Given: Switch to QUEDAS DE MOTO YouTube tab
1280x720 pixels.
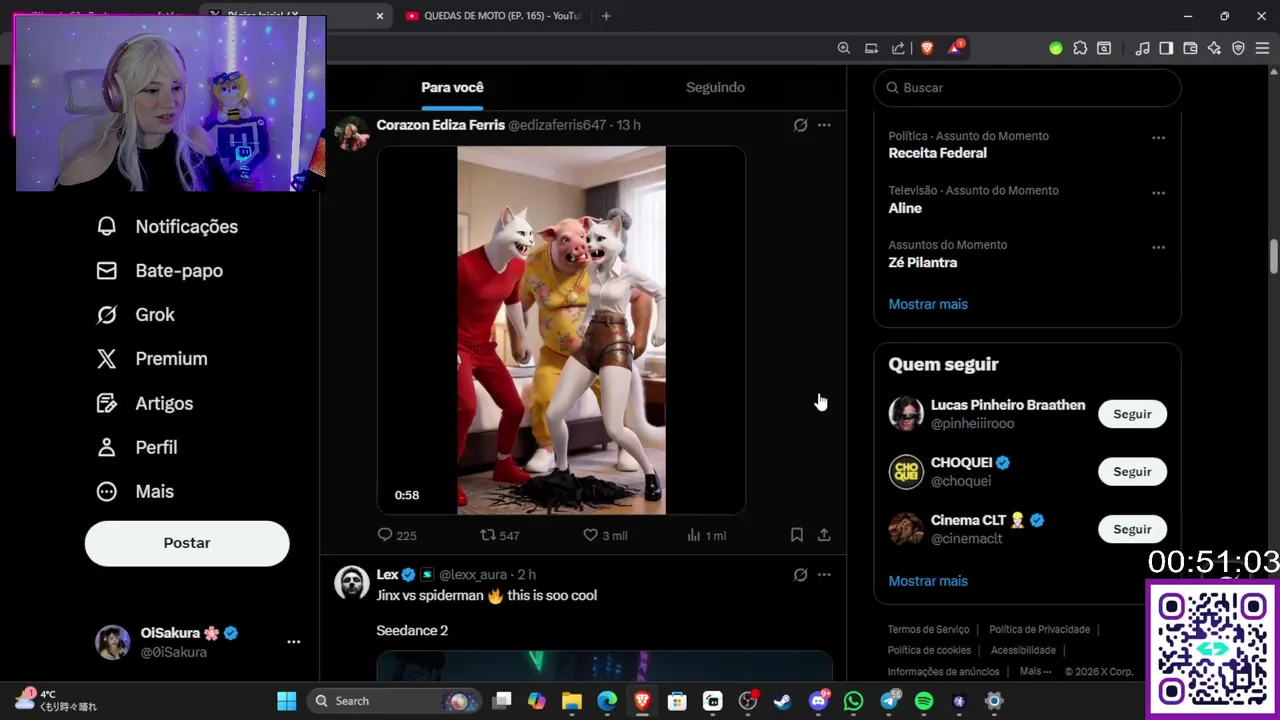Looking at the screenshot, I should (493, 16).
